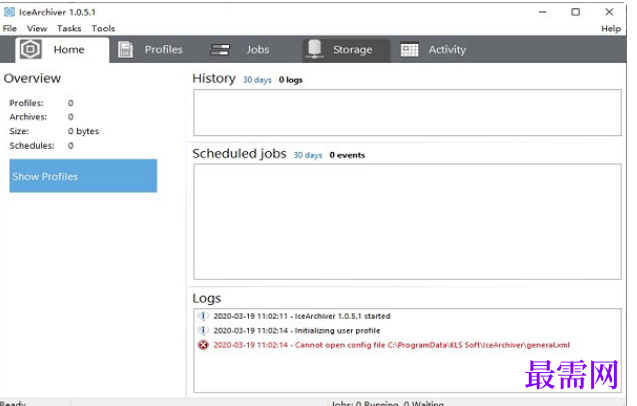This screenshot has width=637, height=406.
Task: Switch to the Storage tab
Action: pyautogui.click(x=346, y=50)
